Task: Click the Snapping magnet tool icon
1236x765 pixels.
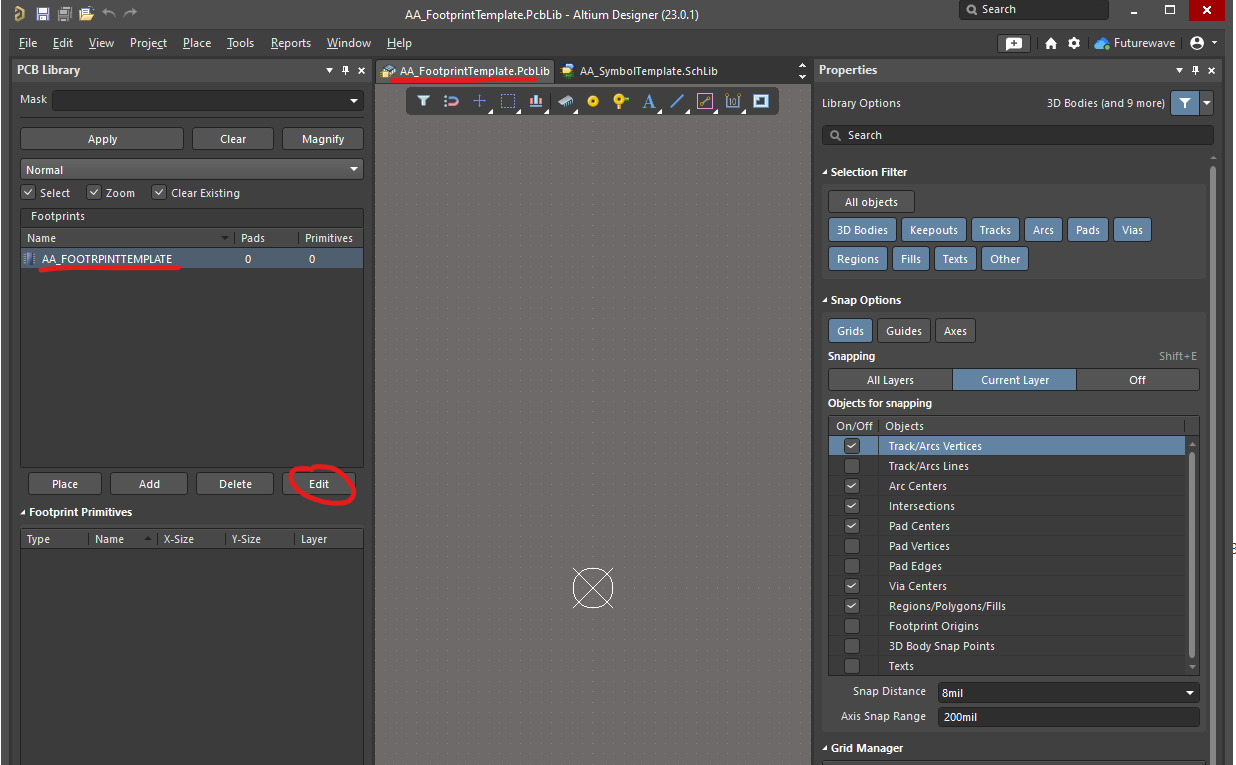Action: [x=451, y=101]
